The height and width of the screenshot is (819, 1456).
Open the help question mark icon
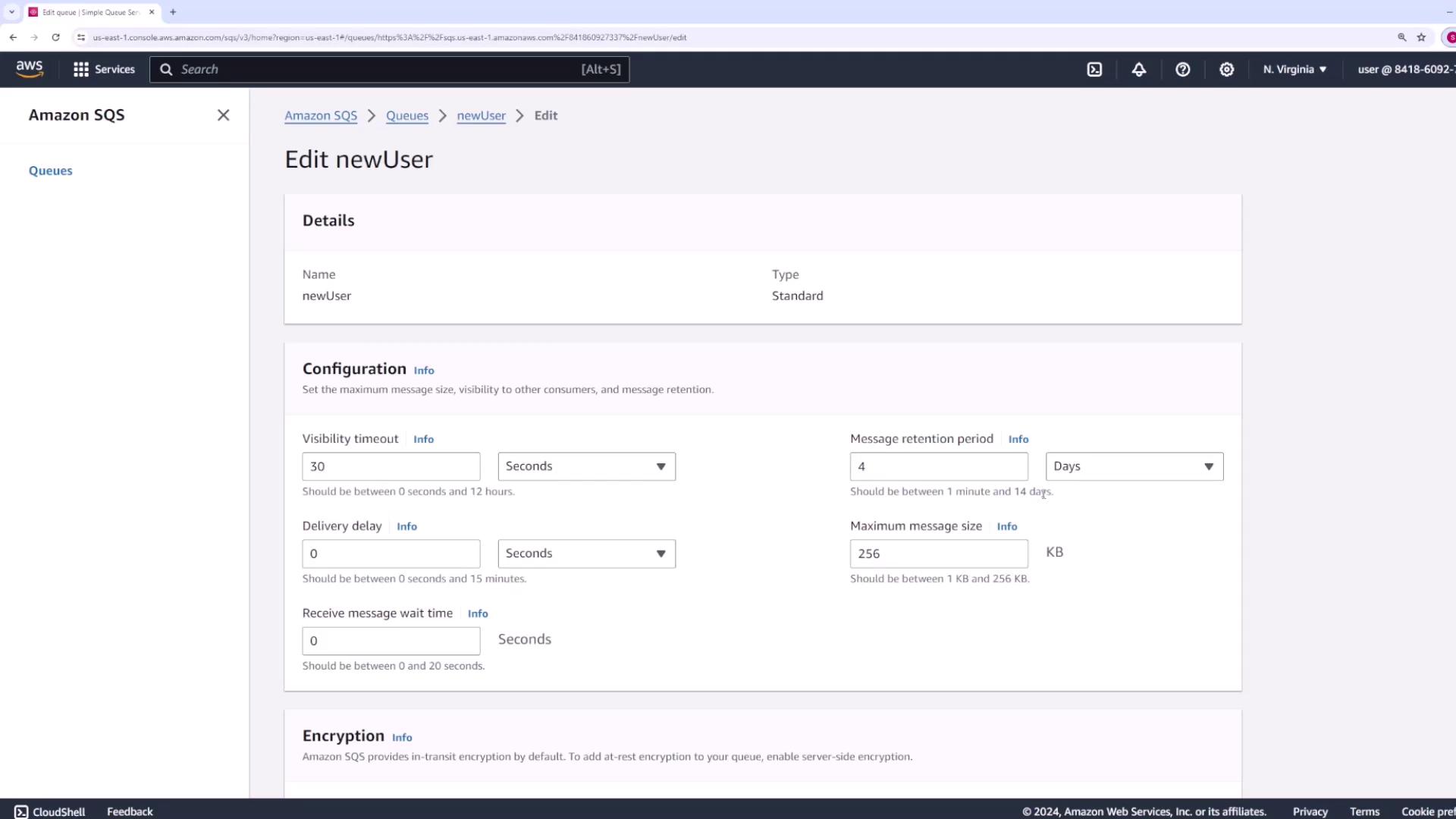[x=1182, y=69]
